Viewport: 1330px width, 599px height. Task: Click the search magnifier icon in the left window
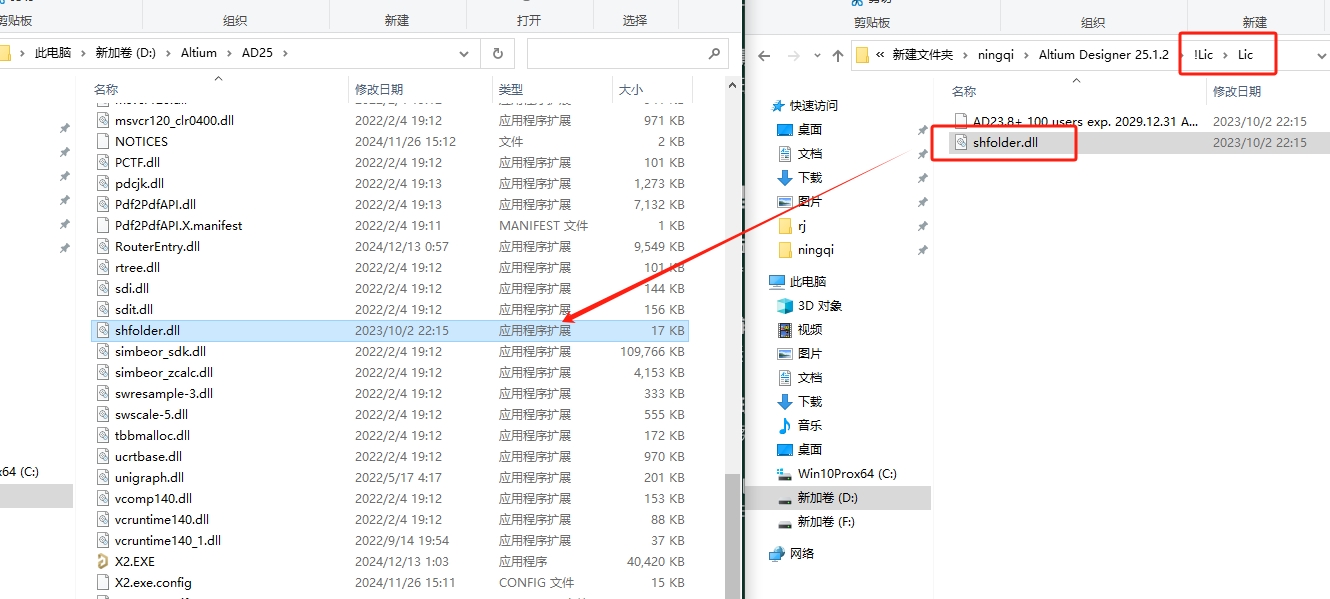point(714,53)
